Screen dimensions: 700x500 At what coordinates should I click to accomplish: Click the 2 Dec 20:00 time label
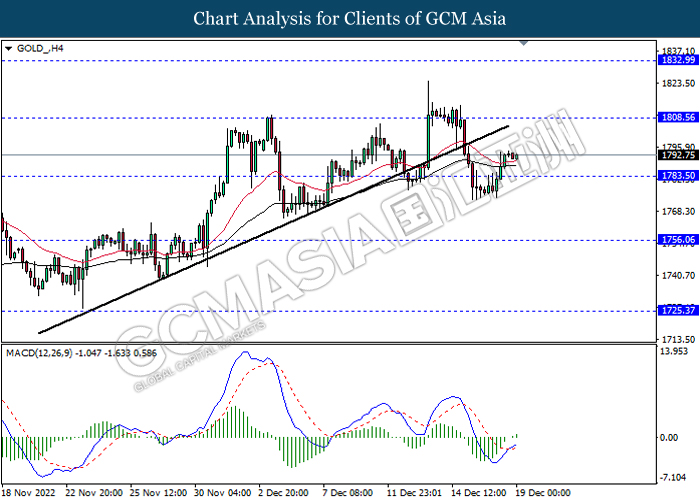point(284,493)
